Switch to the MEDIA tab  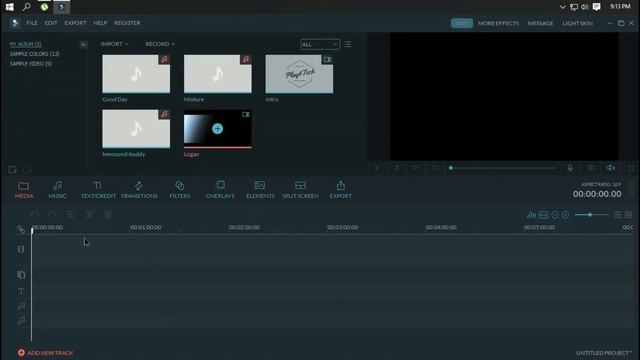pyautogui.click(x=24, y=190)
